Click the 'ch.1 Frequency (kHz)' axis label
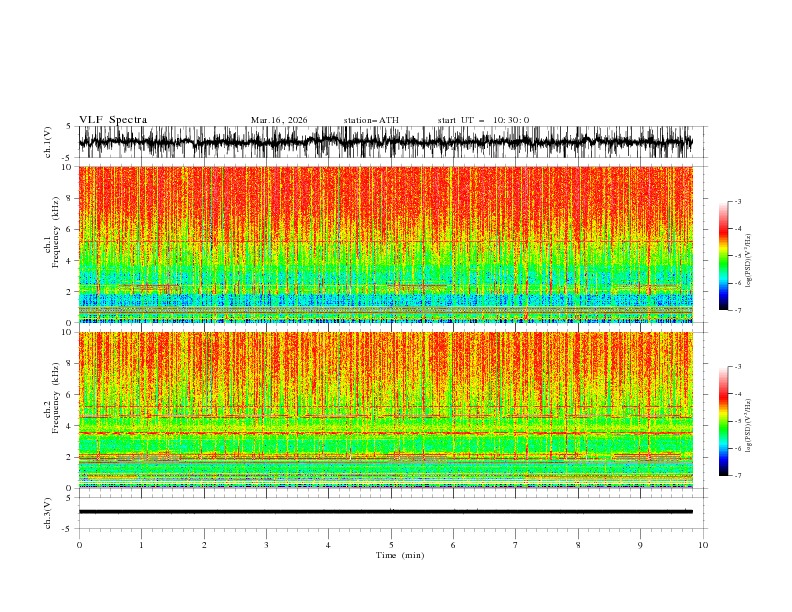The image size is (792, 612). pyautogui.click(x=52, y=232)
